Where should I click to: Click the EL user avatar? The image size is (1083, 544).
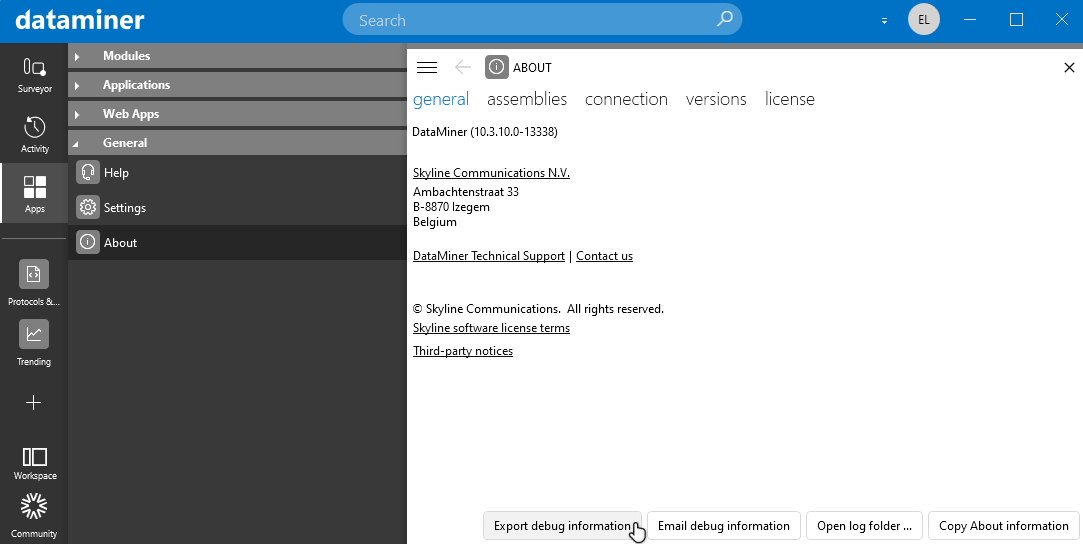(923, 19)
